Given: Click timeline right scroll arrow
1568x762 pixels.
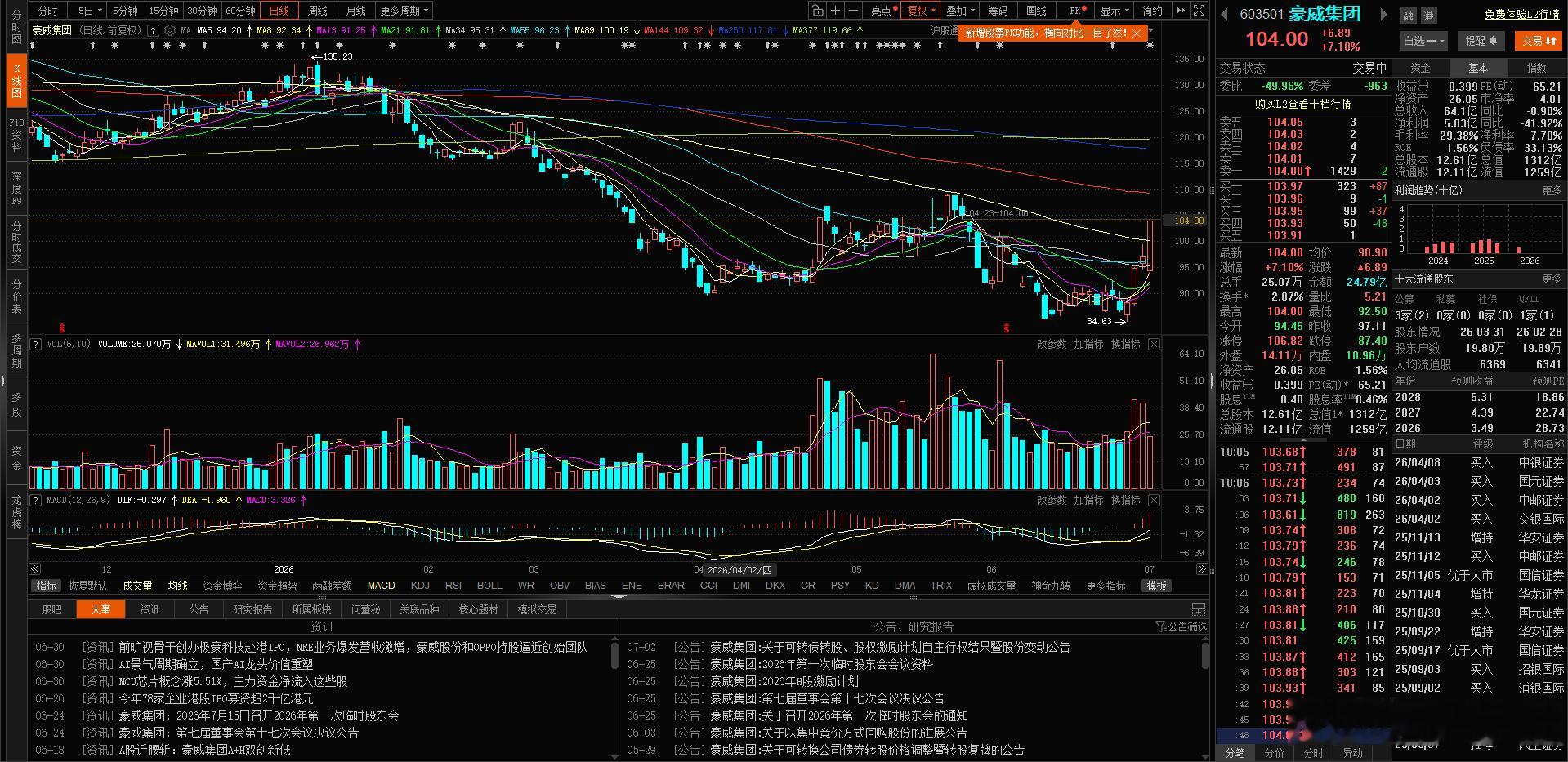Looking at the screenshot, I should pyautogui.click(x=1201, y=569).
